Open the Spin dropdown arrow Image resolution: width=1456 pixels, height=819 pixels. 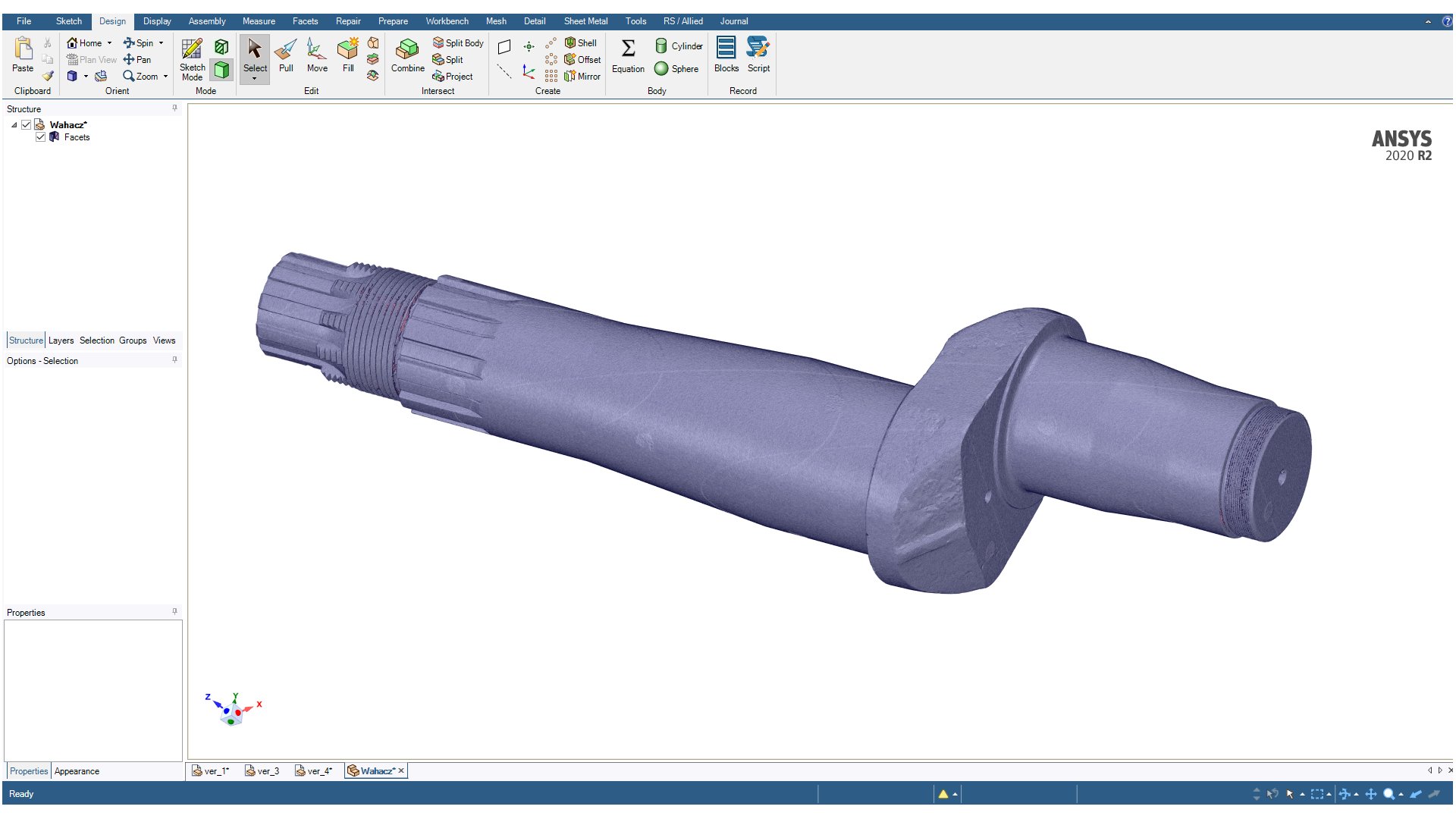(x=161, y=43)
